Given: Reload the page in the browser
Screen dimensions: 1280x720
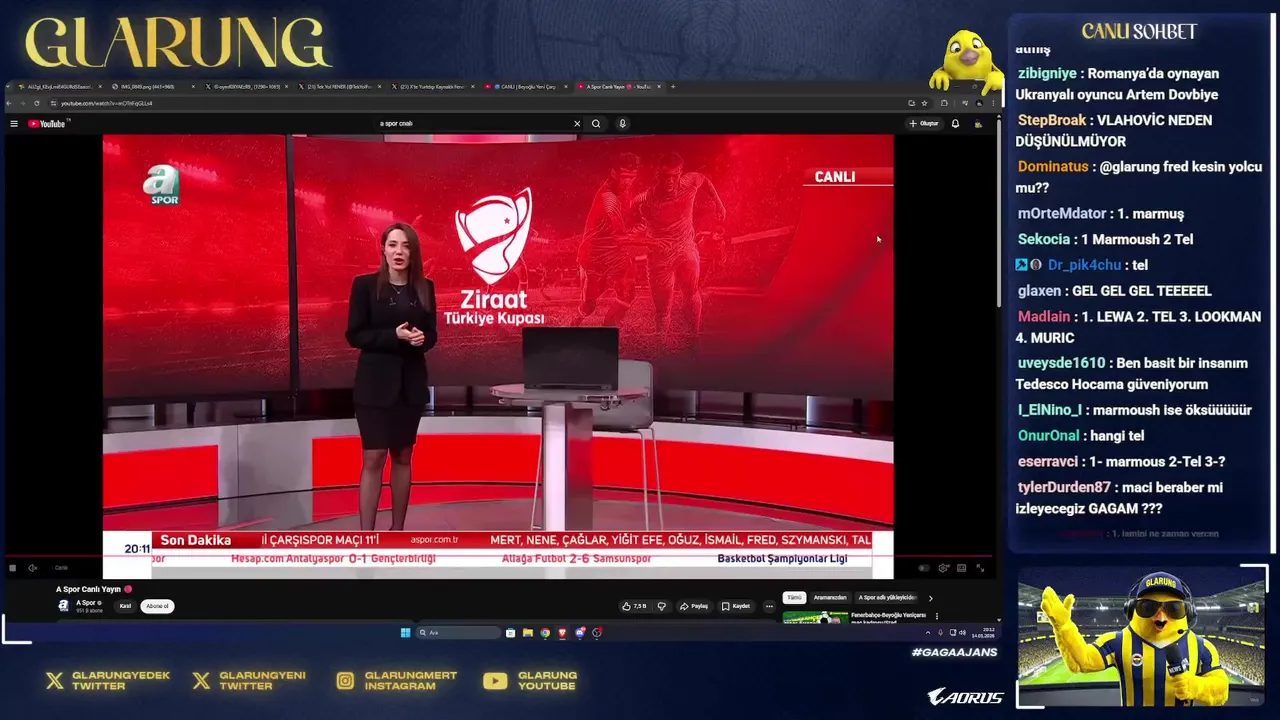Looking at the screenshot, I should click(x=37, y=103).
